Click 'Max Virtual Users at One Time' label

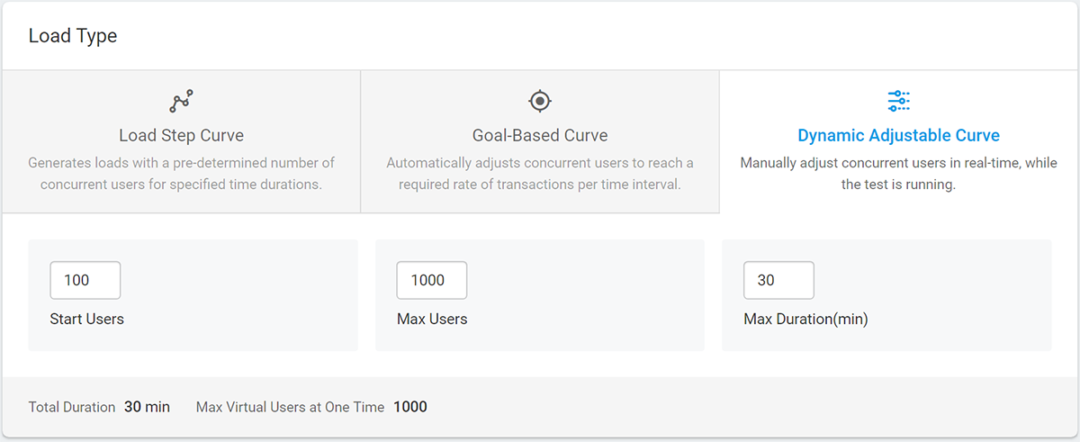(x=290, y=407)
